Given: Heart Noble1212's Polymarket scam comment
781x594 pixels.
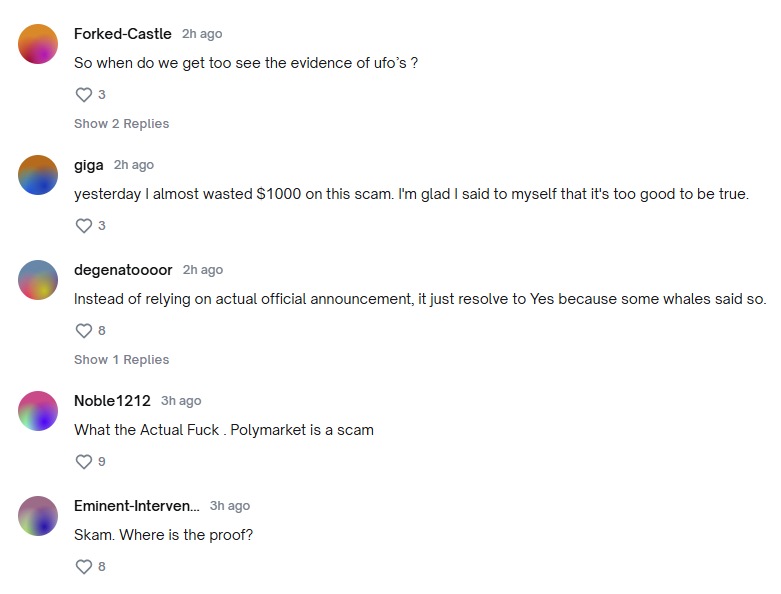Looking at the screenshot, I should pyautogui.click(x=84, y=462).
